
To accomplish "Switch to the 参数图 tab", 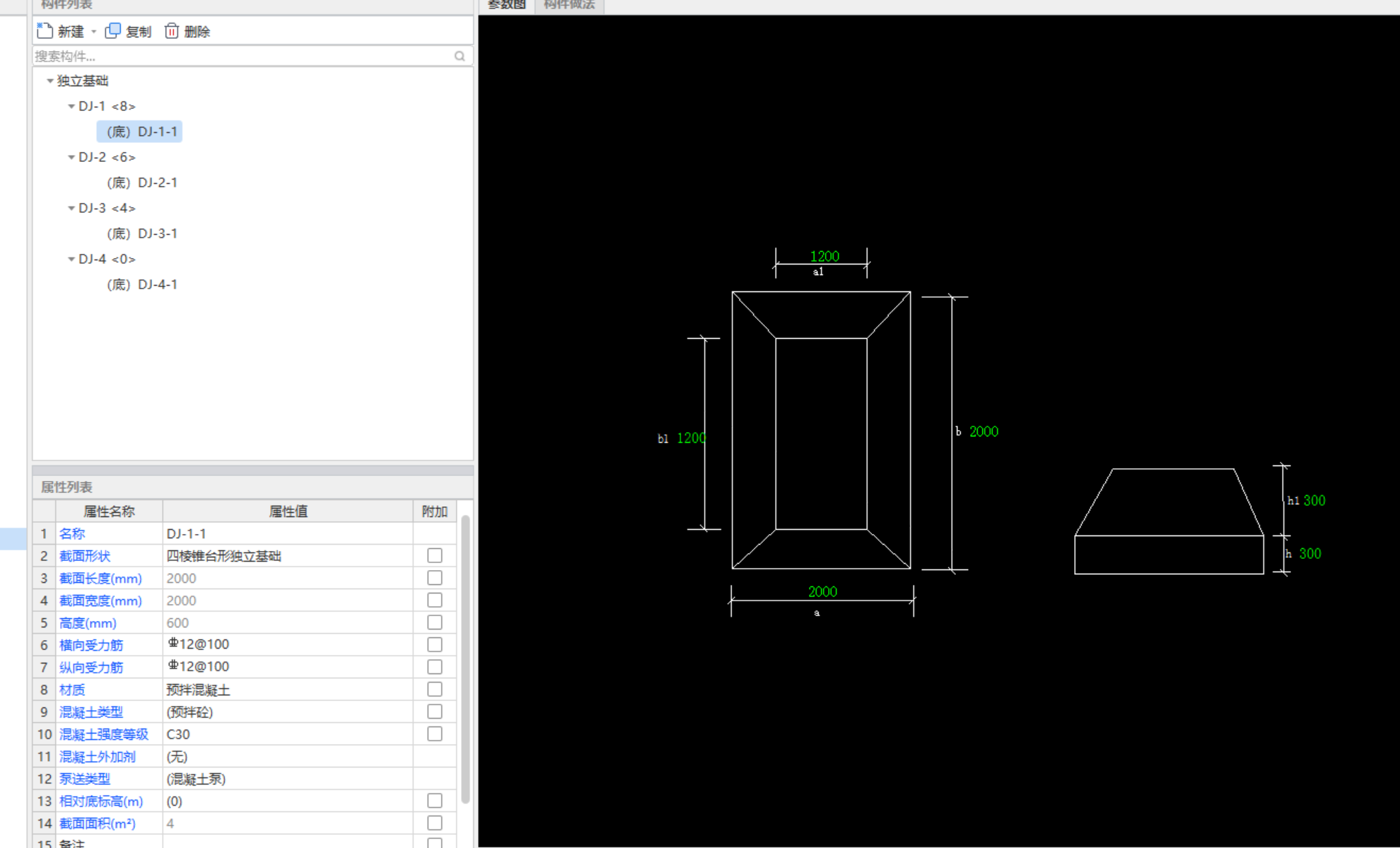I will [507, 6].
